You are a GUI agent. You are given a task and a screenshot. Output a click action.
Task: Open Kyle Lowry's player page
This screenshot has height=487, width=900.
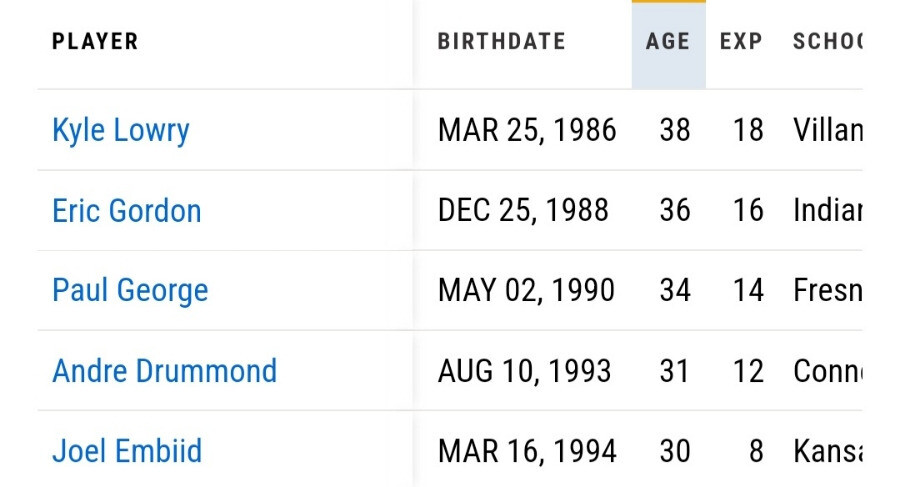[x=120, y=130]
